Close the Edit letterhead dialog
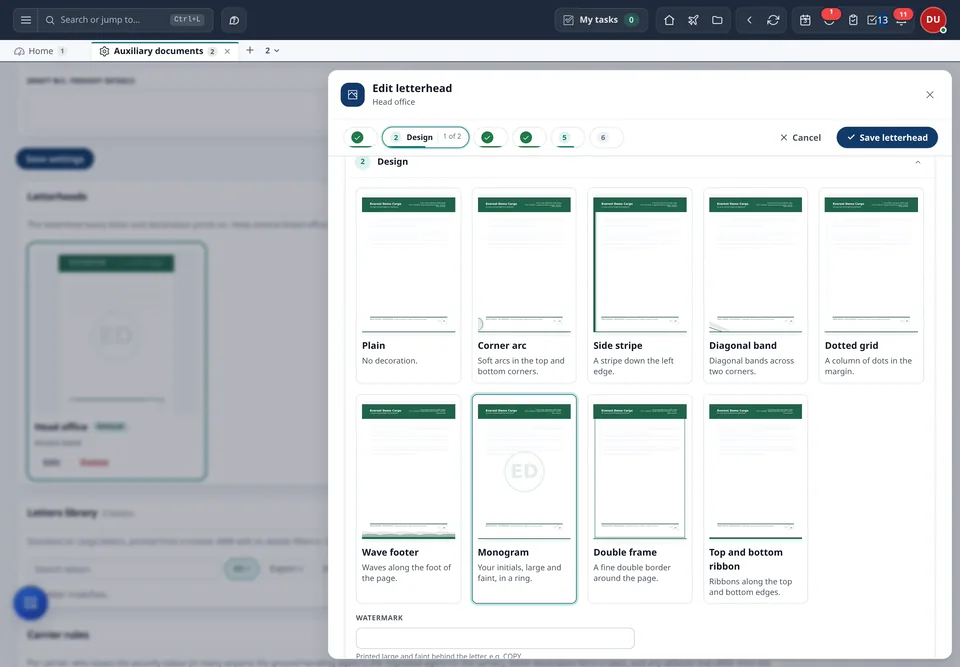This screenshot has width=960, height=667. pyautogui.click(x=929, y=95)
